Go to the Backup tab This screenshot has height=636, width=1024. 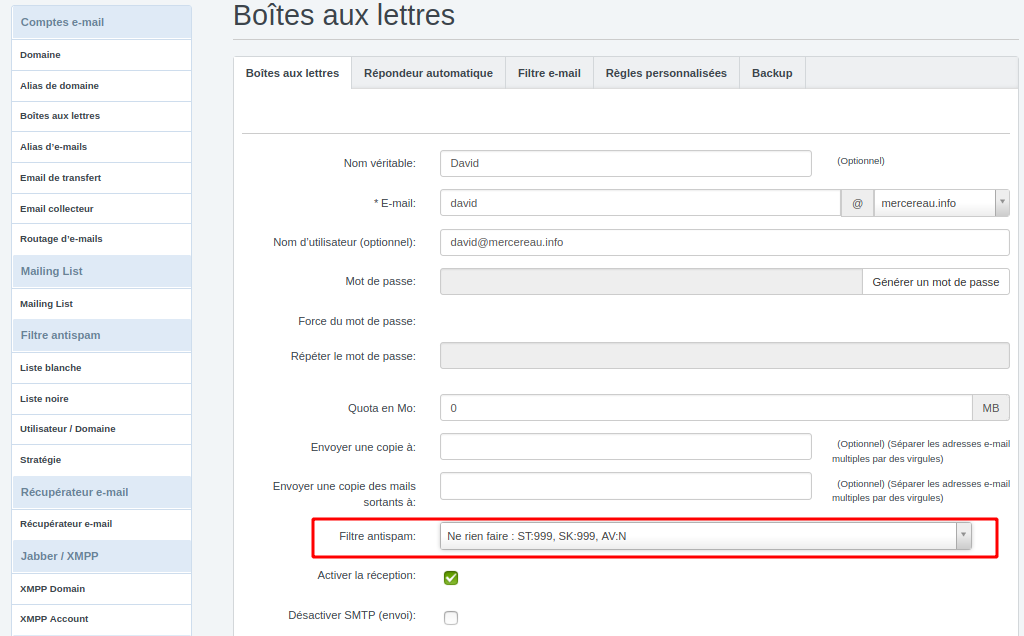point(772,73)
